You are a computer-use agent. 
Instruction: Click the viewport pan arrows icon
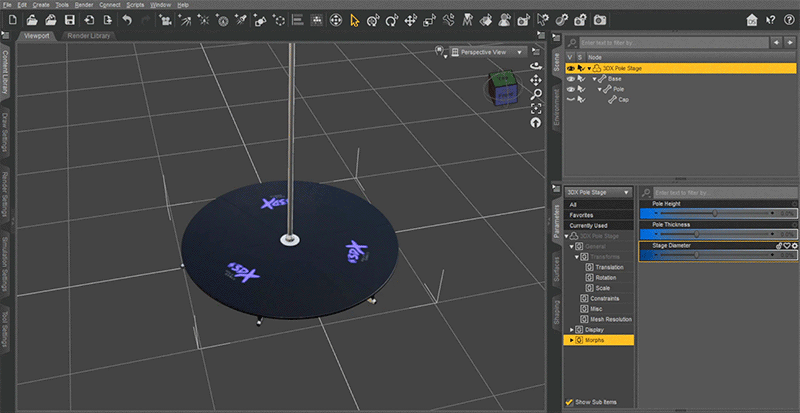pyautogui.click(x=536, y=80)
